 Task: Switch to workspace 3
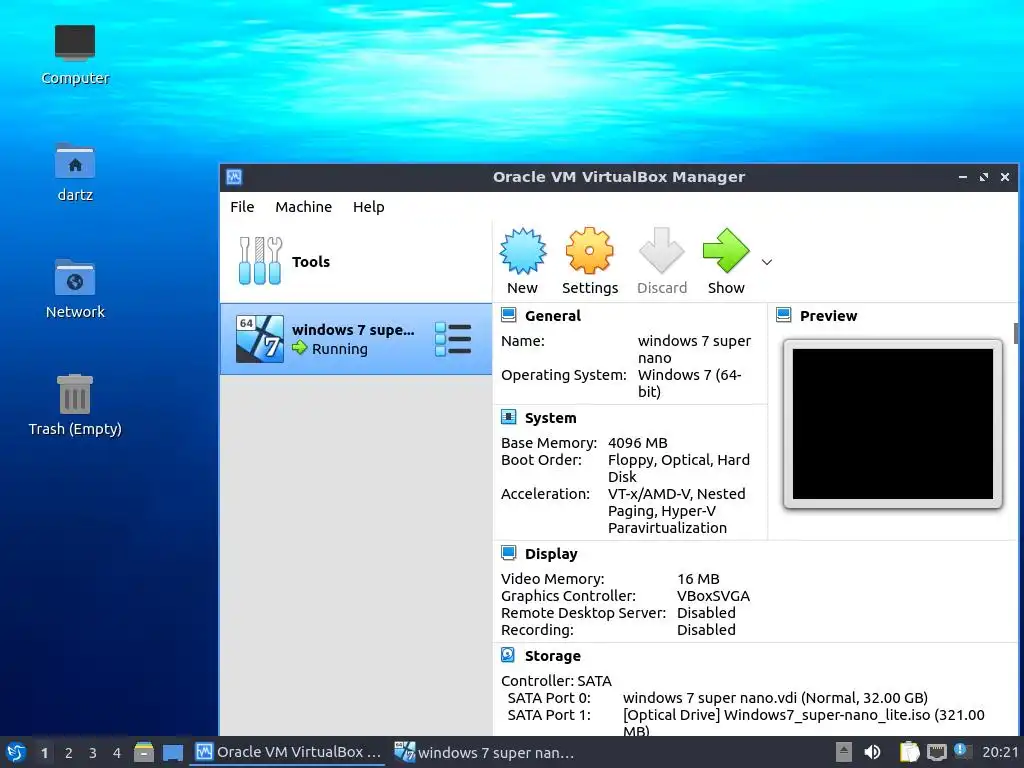(93, 753)
